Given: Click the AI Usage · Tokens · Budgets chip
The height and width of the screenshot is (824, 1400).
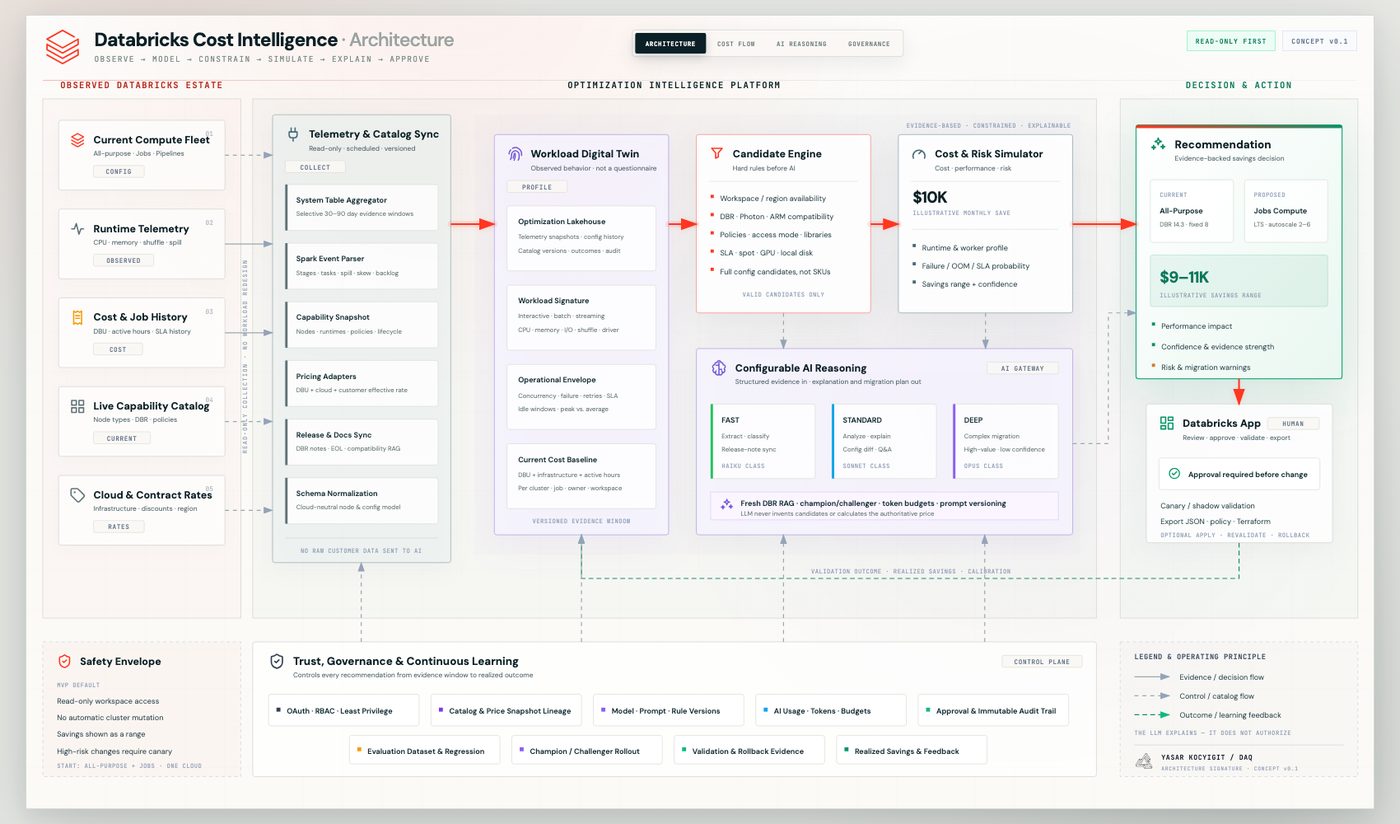Looking at the screenshot, I should (x=831, y=710).
